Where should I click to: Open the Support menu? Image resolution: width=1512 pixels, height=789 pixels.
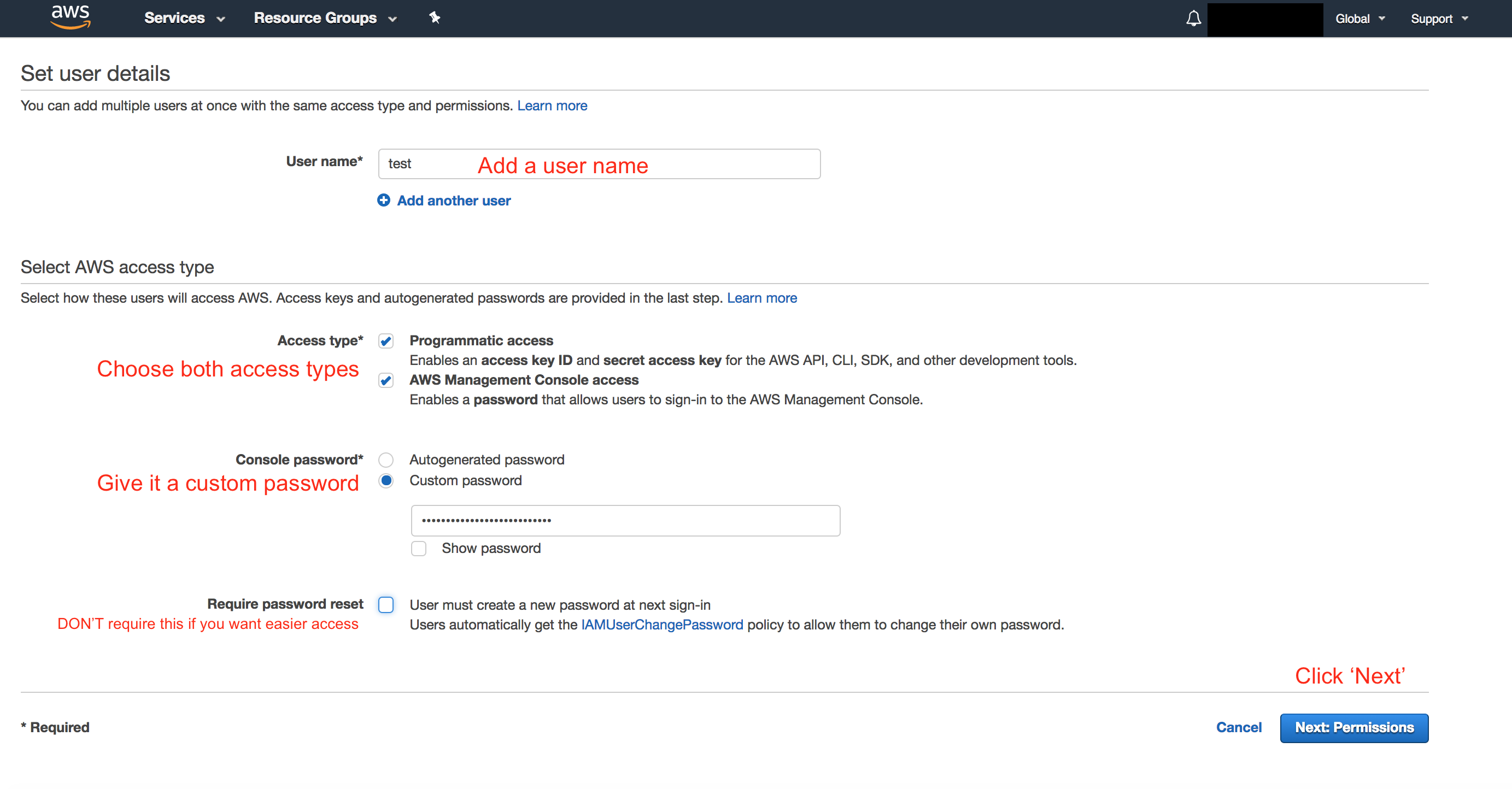coord(1439,19)
